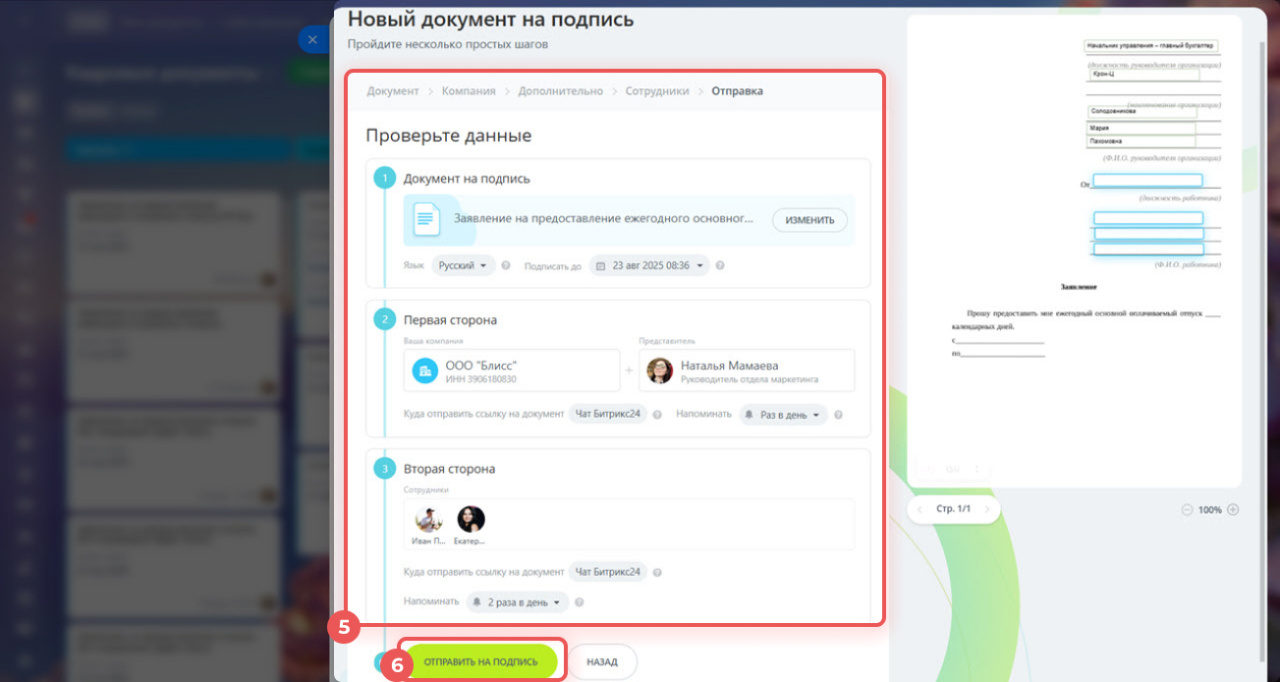The height and width of the screenshot is (682, 1280).
Task: Open help hint beside 2 раза в день
Action: coord(579,603)
